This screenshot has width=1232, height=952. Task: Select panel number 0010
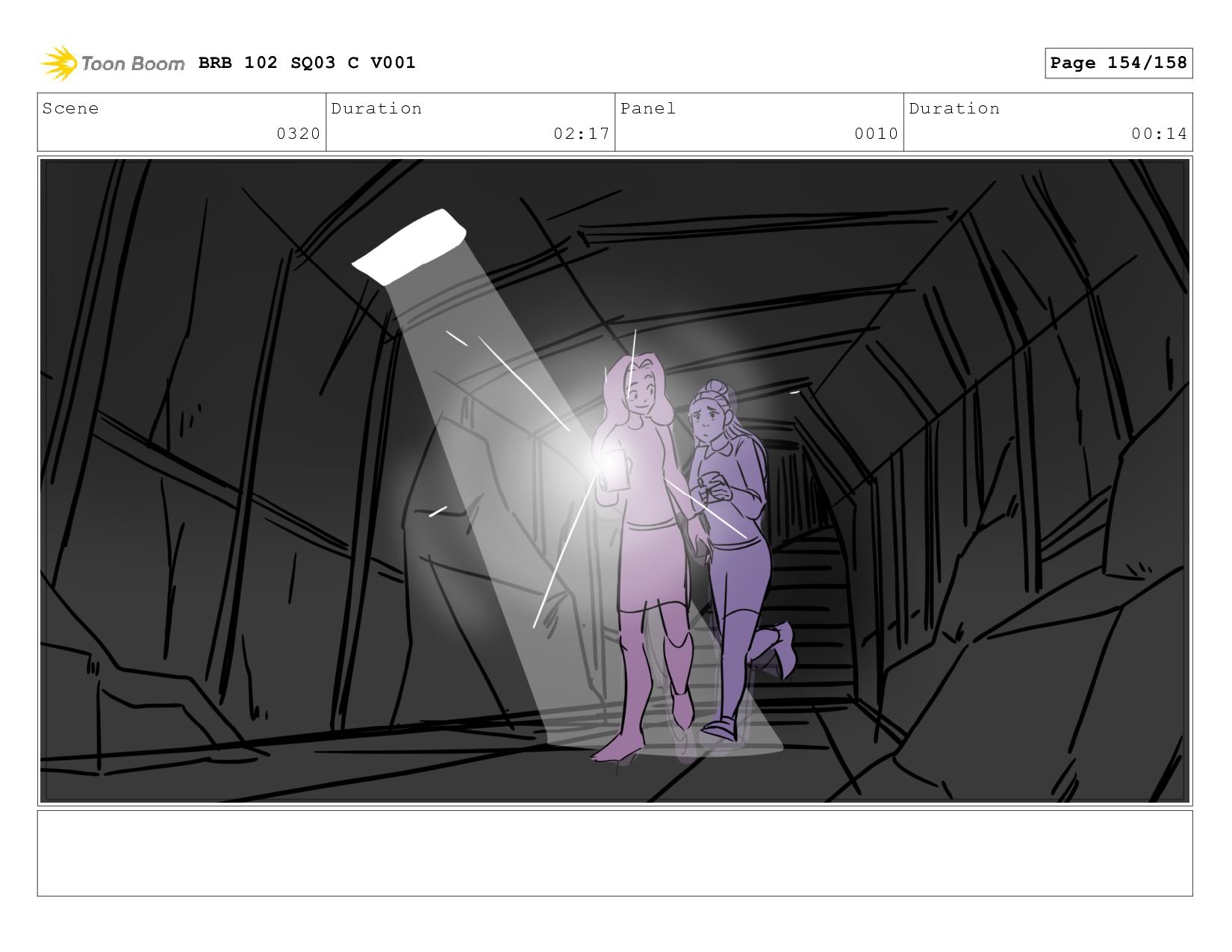[x=877, y=134]
